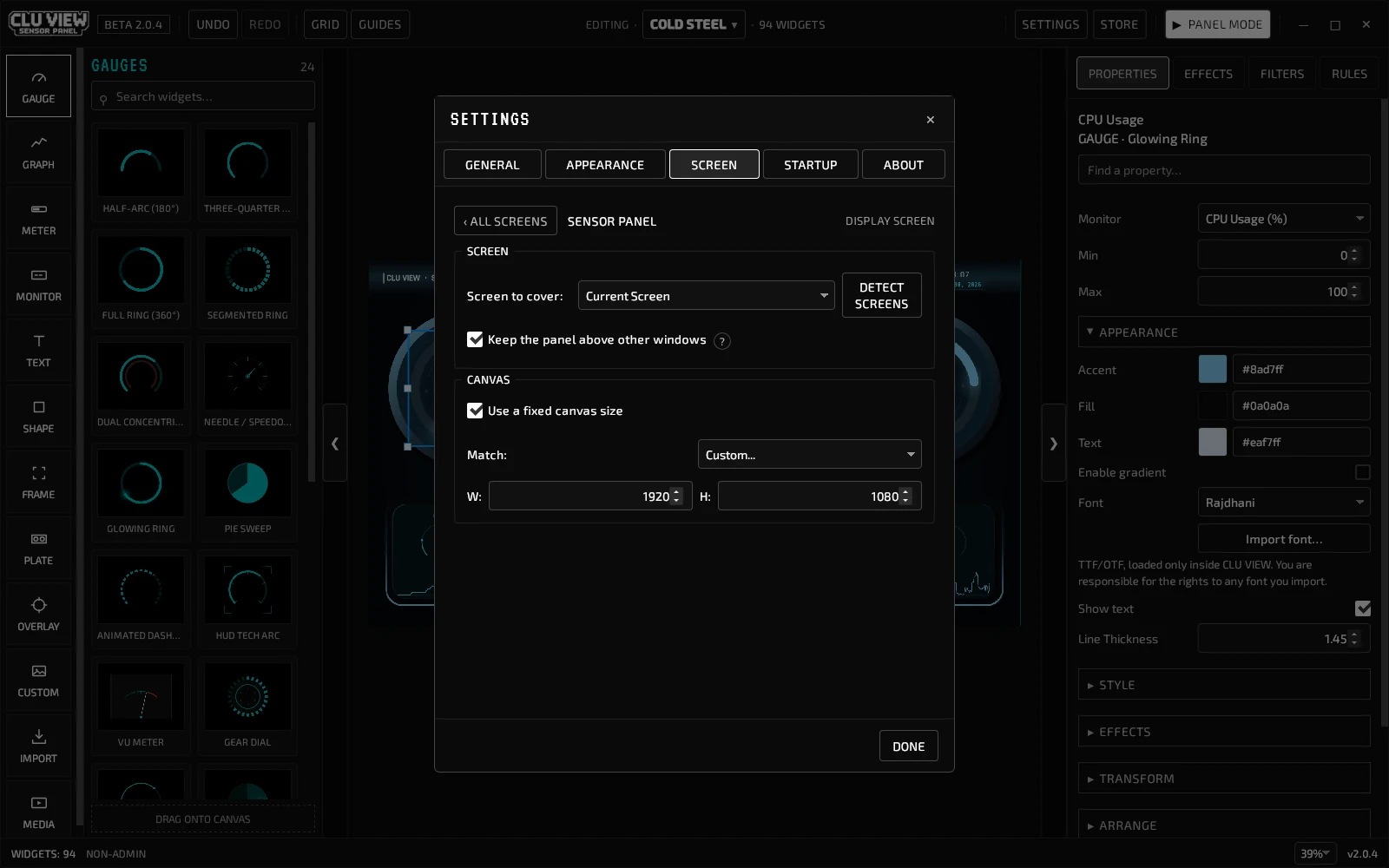Open the Monitor widget category
The width and height of the screenshot is (1389, 868).
tap(38, 284)
